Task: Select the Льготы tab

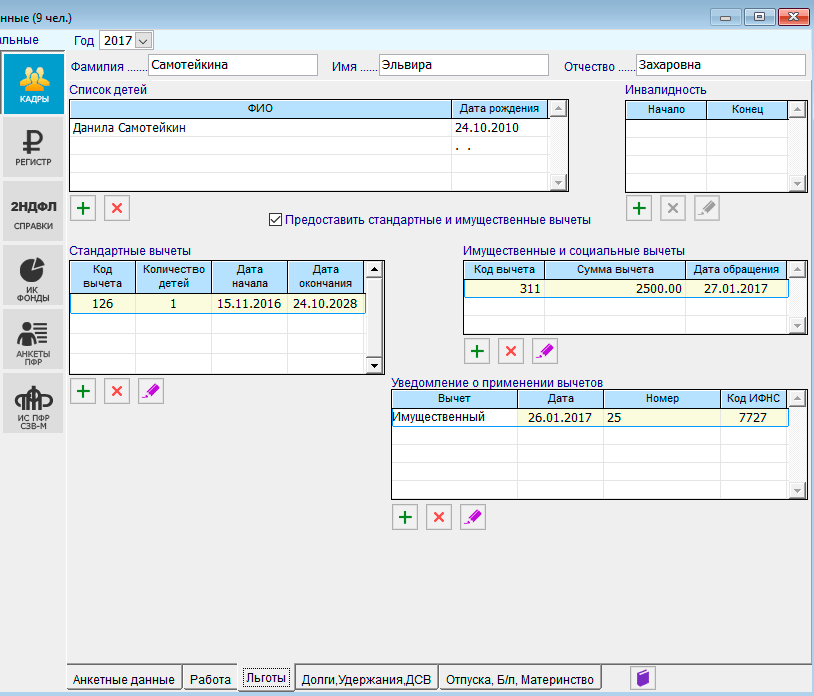Action: click(x=266, y=678)
